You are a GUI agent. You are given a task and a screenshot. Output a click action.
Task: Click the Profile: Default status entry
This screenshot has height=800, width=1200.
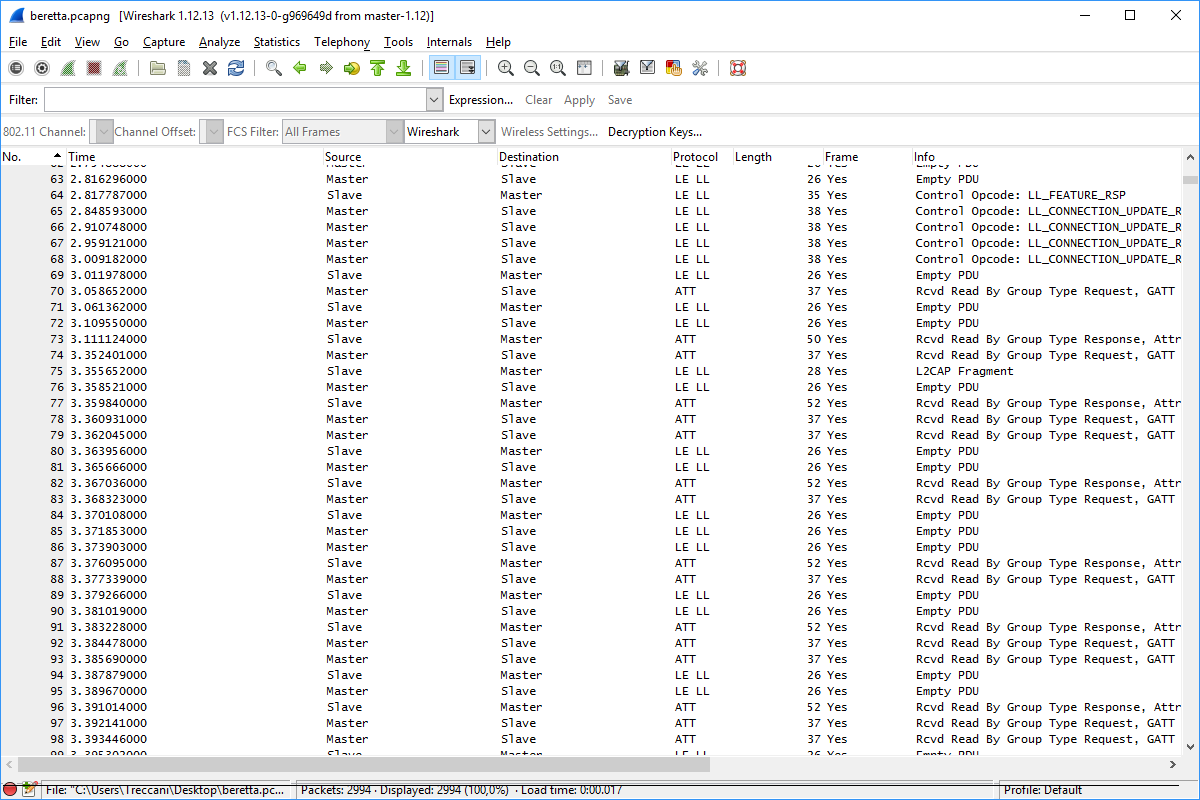(x=1043, y=790)
